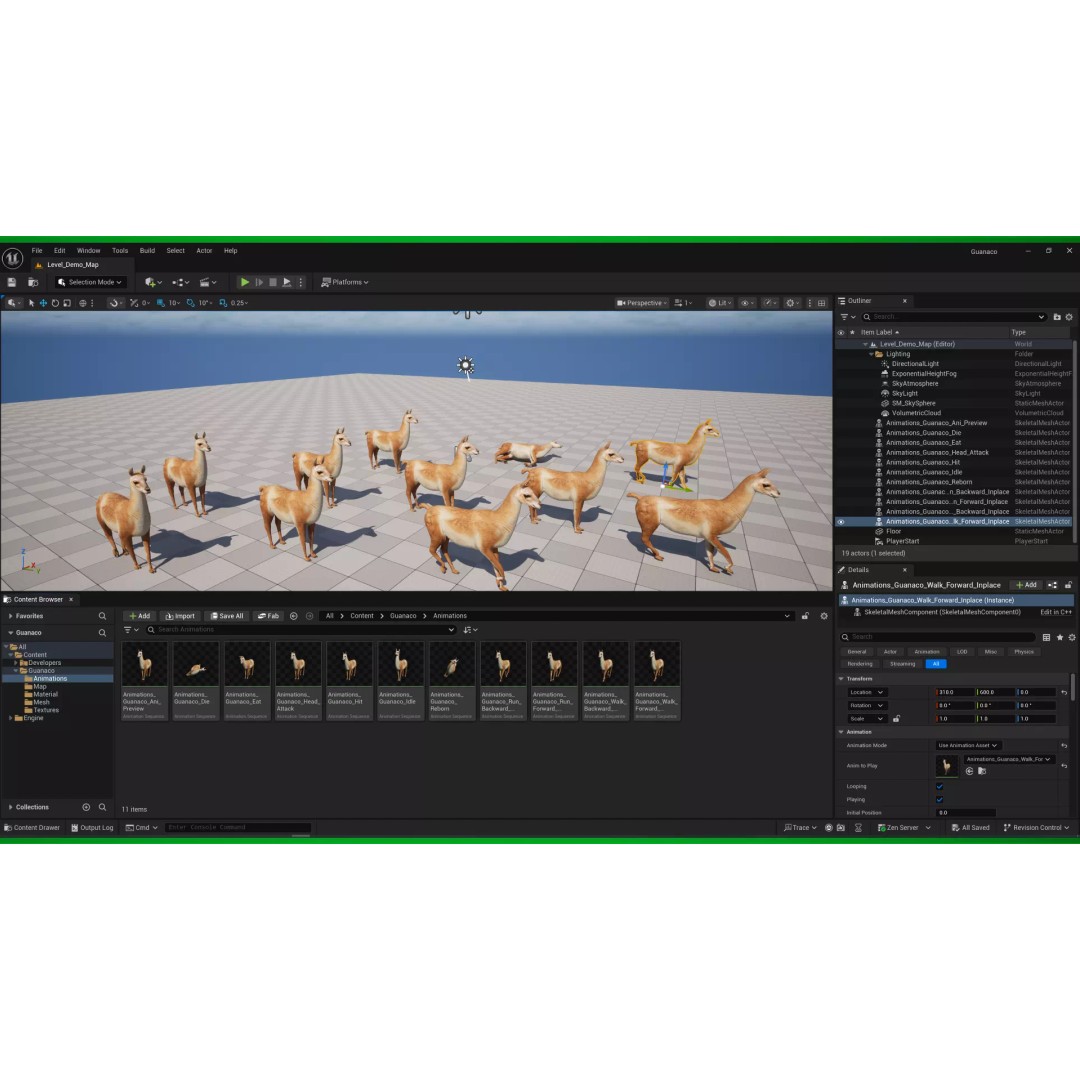Open the Edit menu
Image resolution: width=1080 pixels, height=1080 pixels.
pos(60,251)
